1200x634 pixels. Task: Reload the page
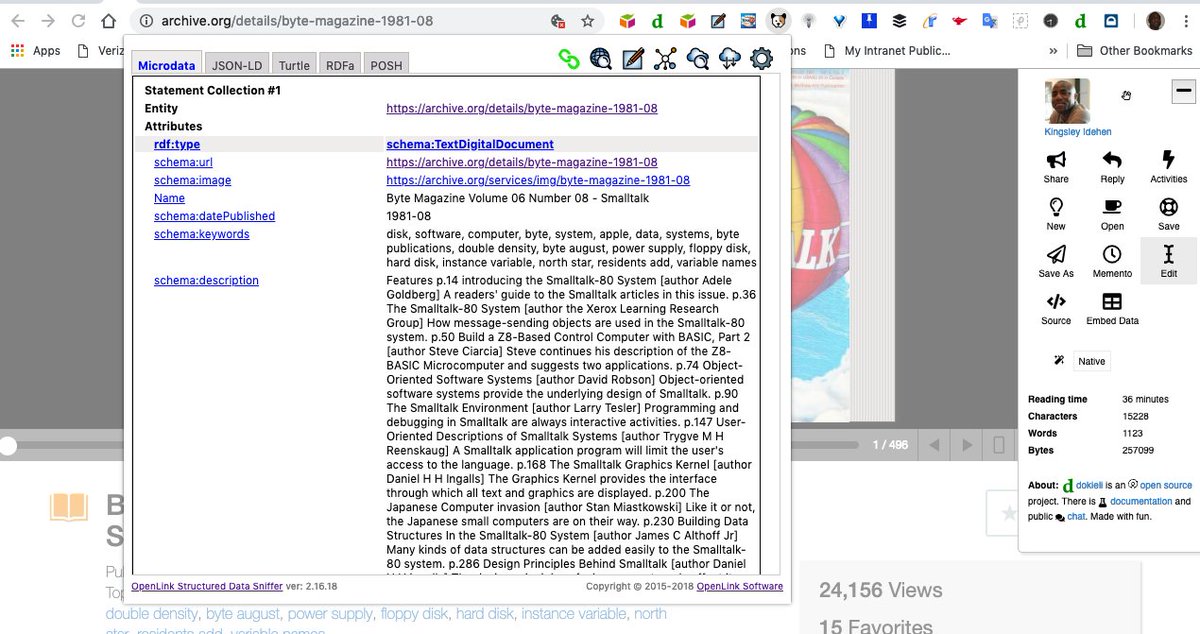(78, 20)
